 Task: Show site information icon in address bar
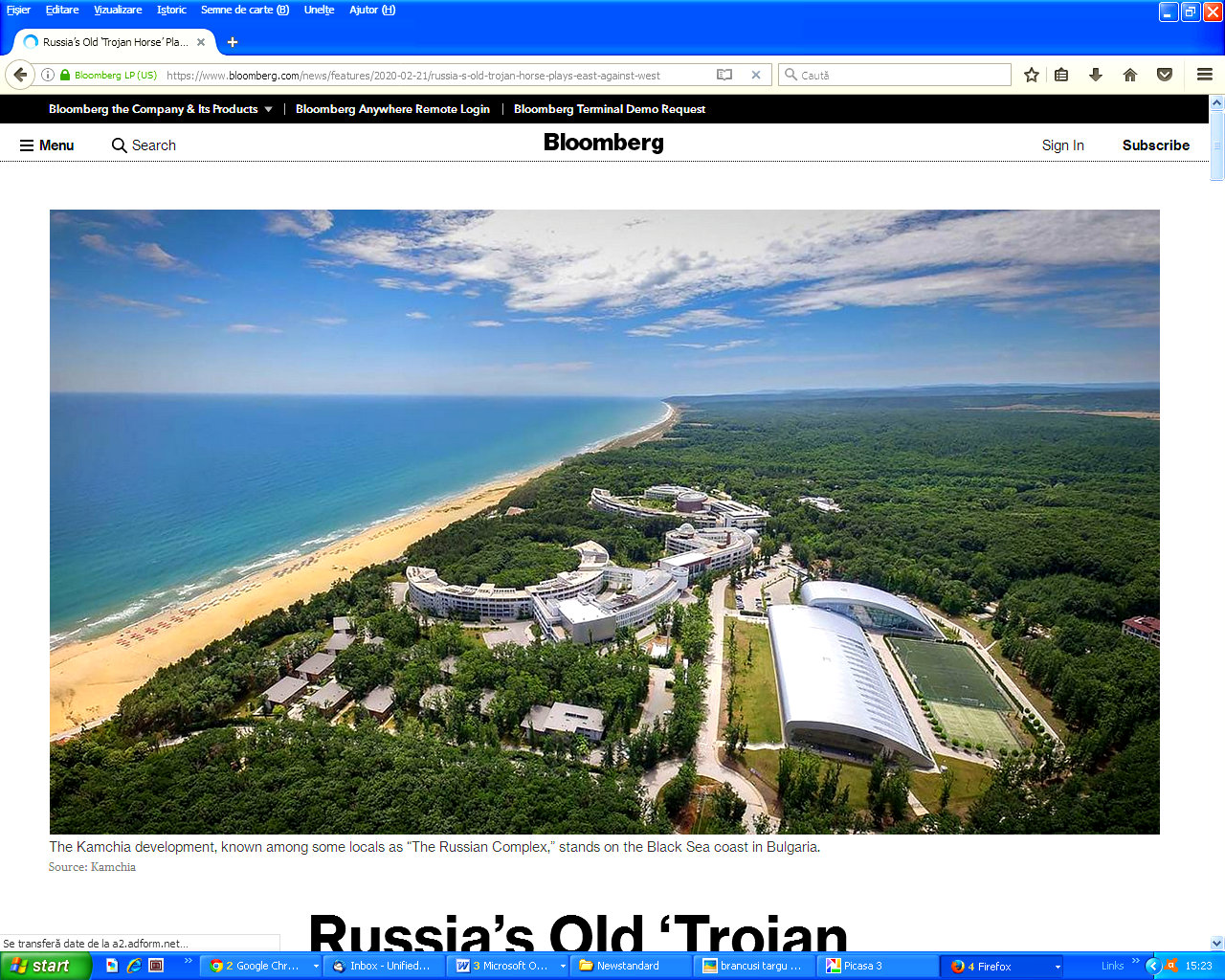(x=47, y=75)
